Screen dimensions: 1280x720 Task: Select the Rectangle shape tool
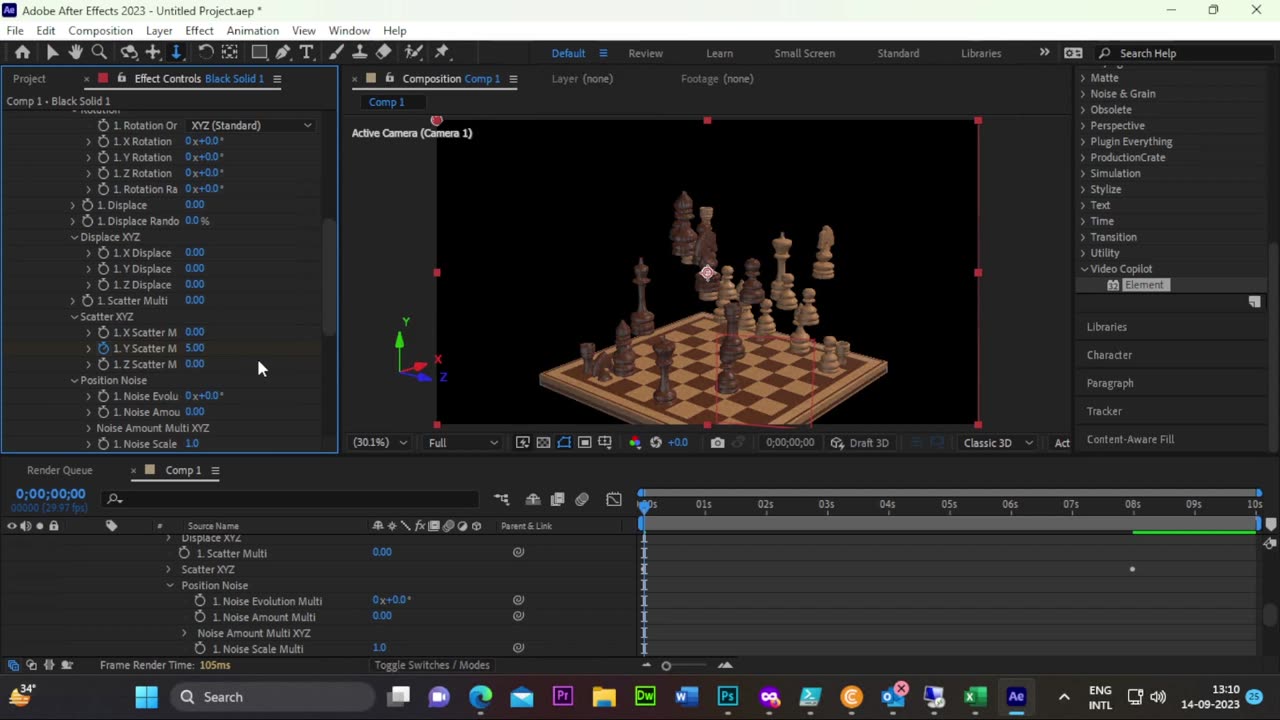click(259, 53)
